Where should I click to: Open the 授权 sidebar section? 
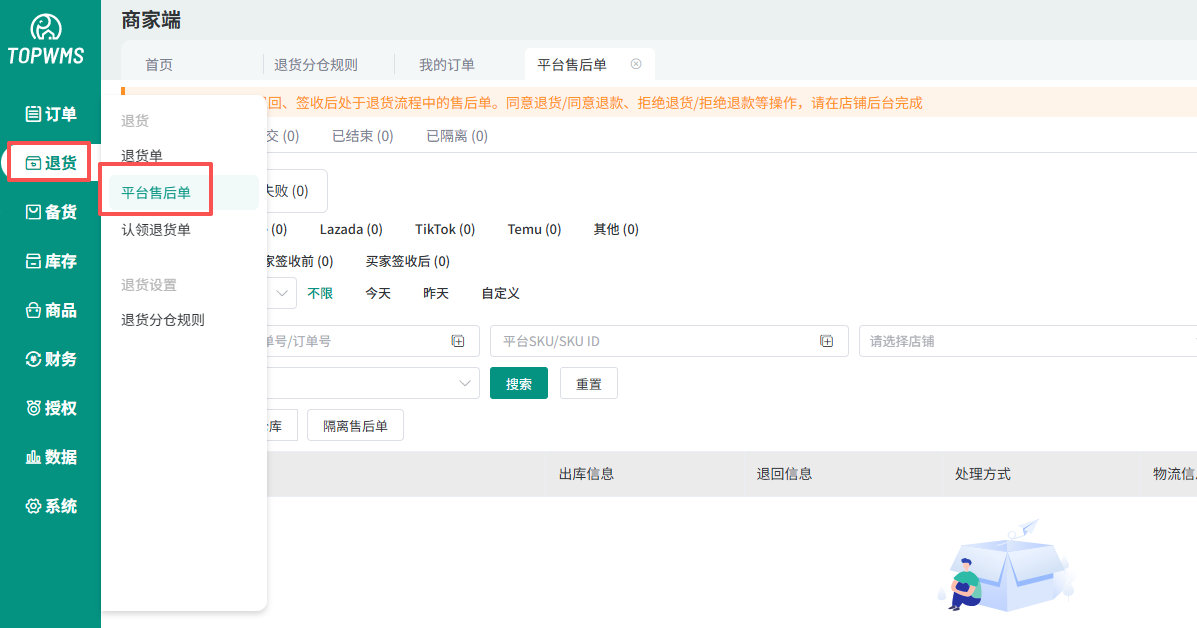tap(50, 408)
